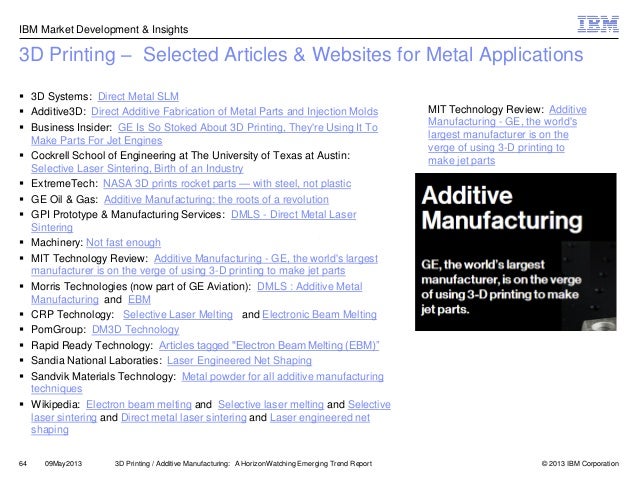Open Additive3D Direct Additive Fabrication link
638x479 pixels.
click(234, 112)
